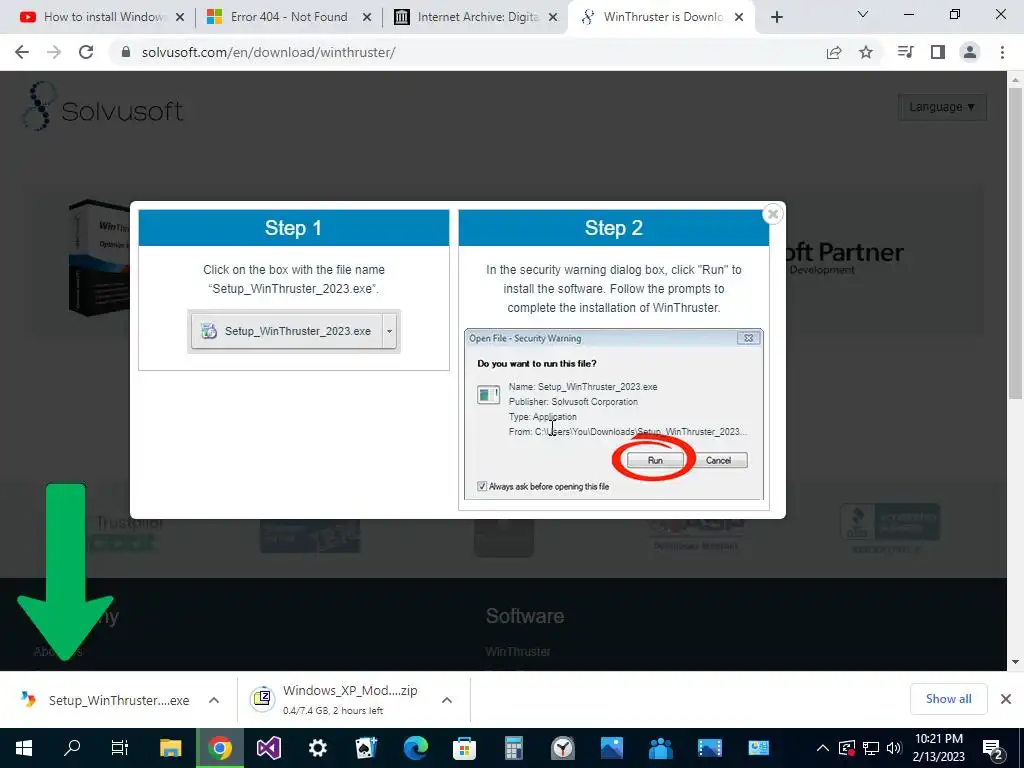Click the network icon in system tray
Screen dimensions: 1024x768
coord(871,748)
